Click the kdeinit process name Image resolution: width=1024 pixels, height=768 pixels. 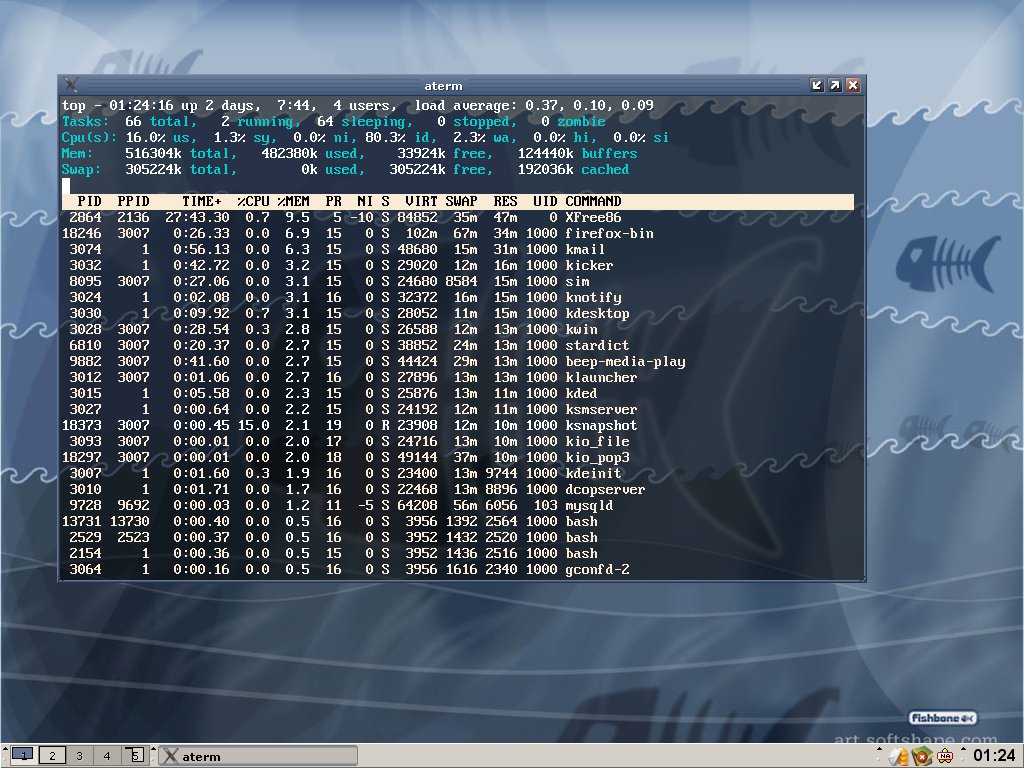[593, 473]
